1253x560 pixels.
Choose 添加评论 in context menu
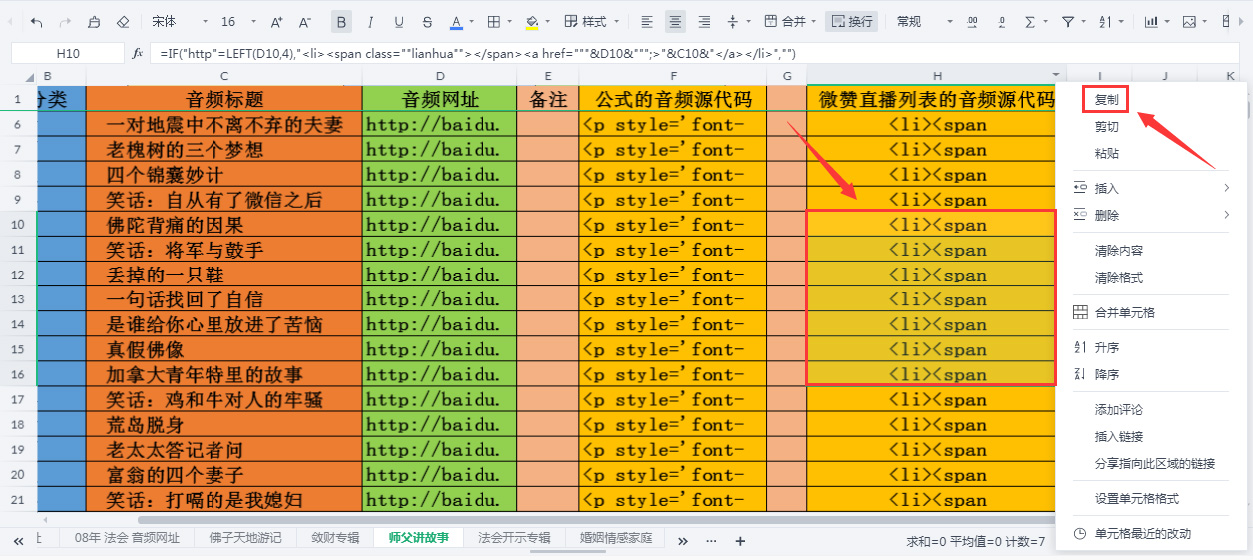click(1119, 409)
